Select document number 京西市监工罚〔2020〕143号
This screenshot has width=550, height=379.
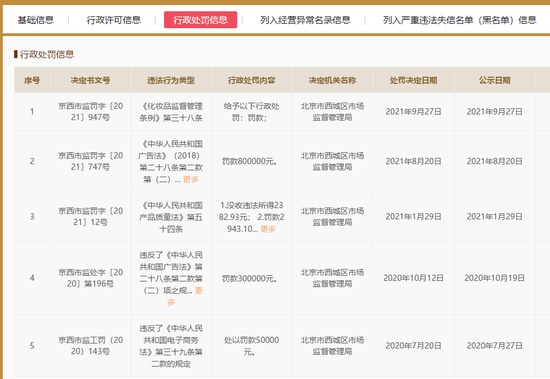[90, 346]
